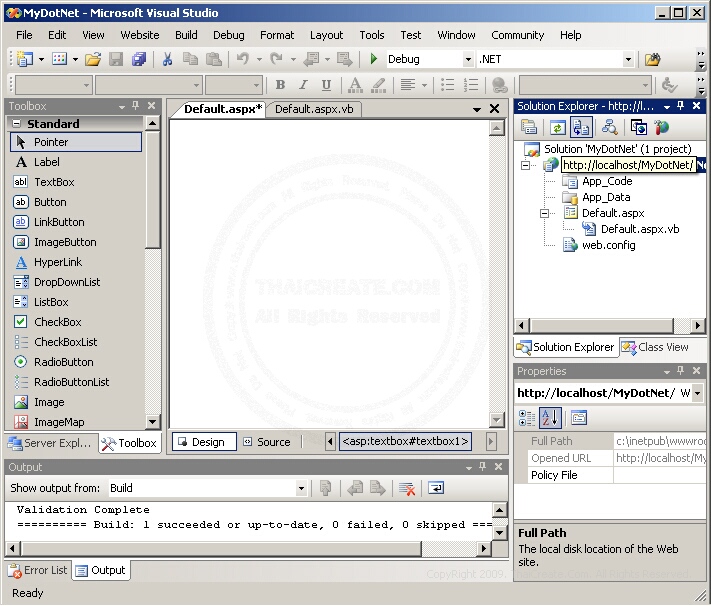Screen dimensions: 711x606
Task: Click the Toolbox scroll down arrow
Action: (x=152, y=422)
